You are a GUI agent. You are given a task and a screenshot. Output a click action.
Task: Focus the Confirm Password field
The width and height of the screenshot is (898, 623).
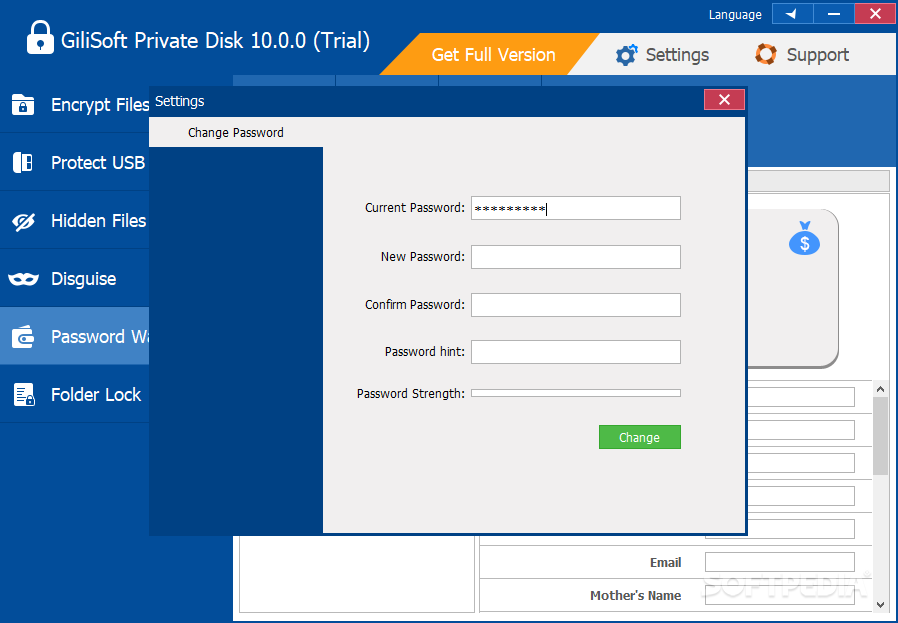click(576, 305)
